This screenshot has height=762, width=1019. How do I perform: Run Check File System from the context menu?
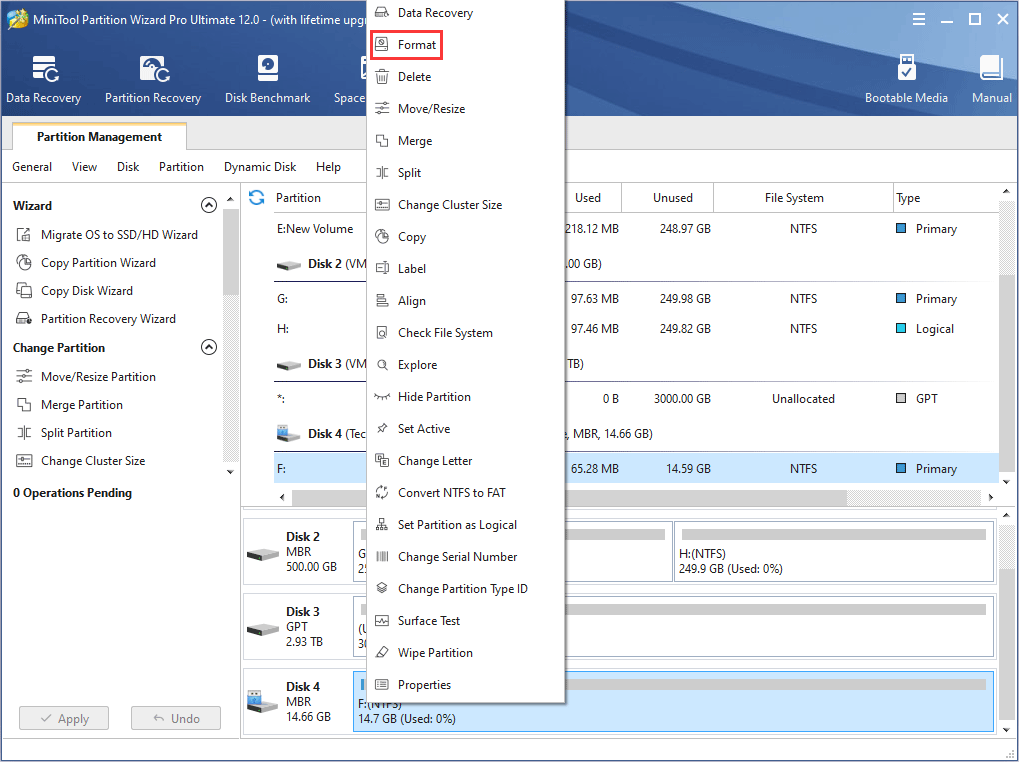point(465,333)
